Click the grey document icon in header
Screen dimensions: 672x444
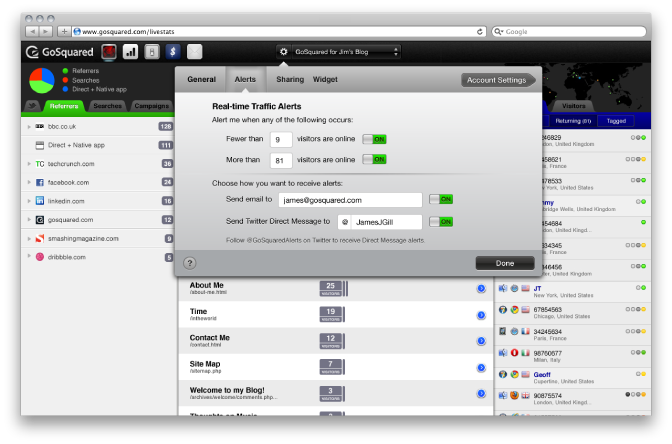click(x=152, y=52)
